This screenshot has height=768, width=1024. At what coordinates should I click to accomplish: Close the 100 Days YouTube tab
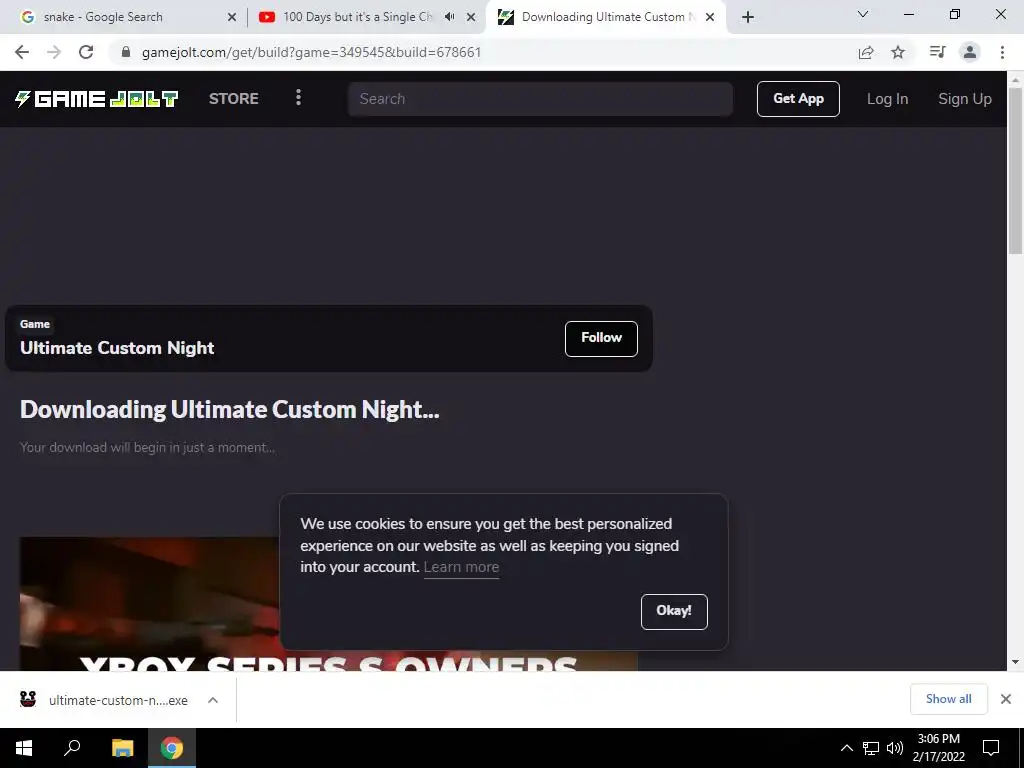(471, 17)
